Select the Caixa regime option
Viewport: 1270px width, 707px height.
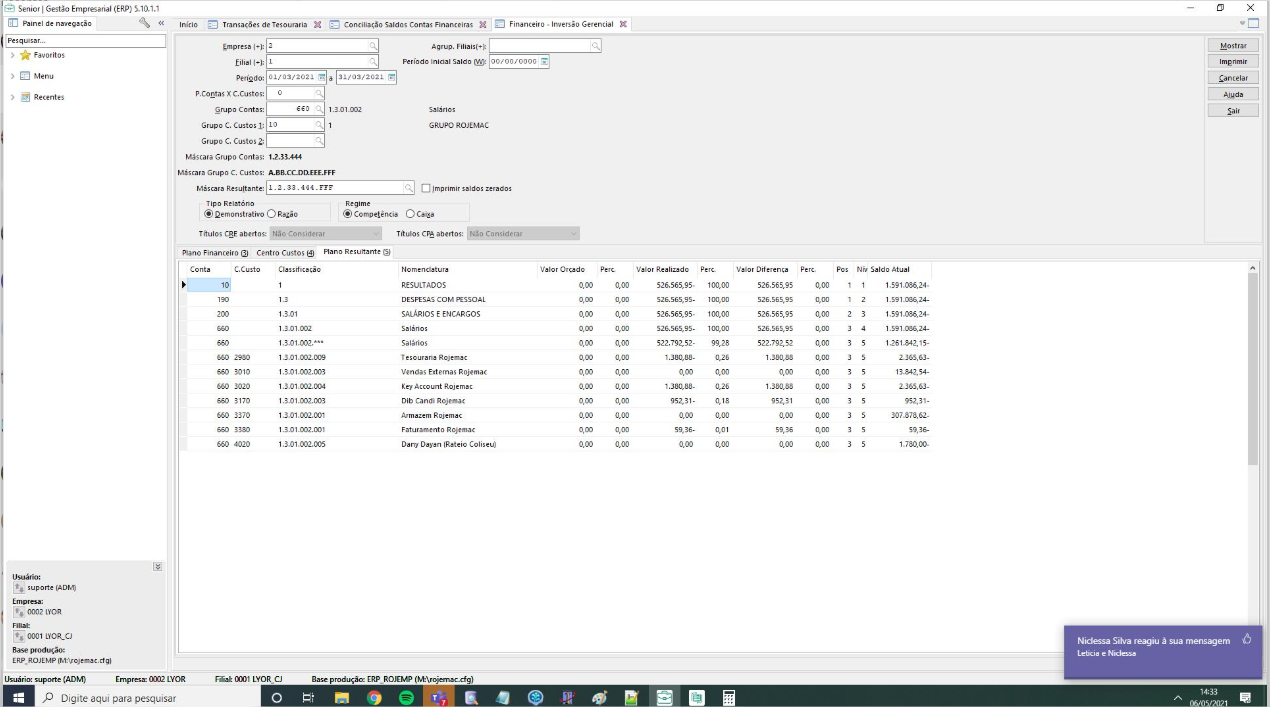tap(410, 214)
